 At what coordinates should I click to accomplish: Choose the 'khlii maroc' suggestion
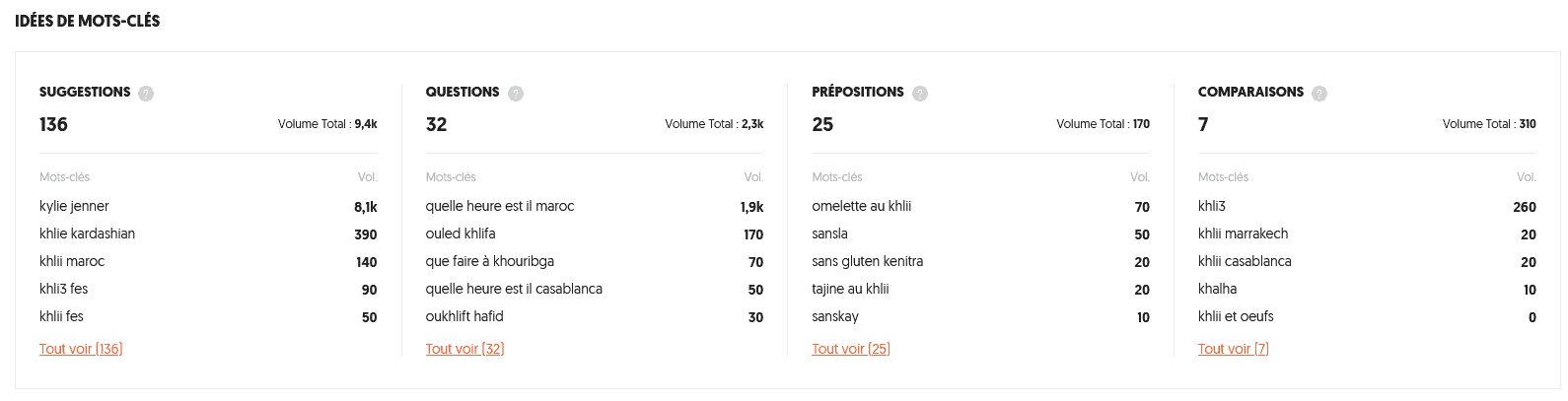point(72,261)
